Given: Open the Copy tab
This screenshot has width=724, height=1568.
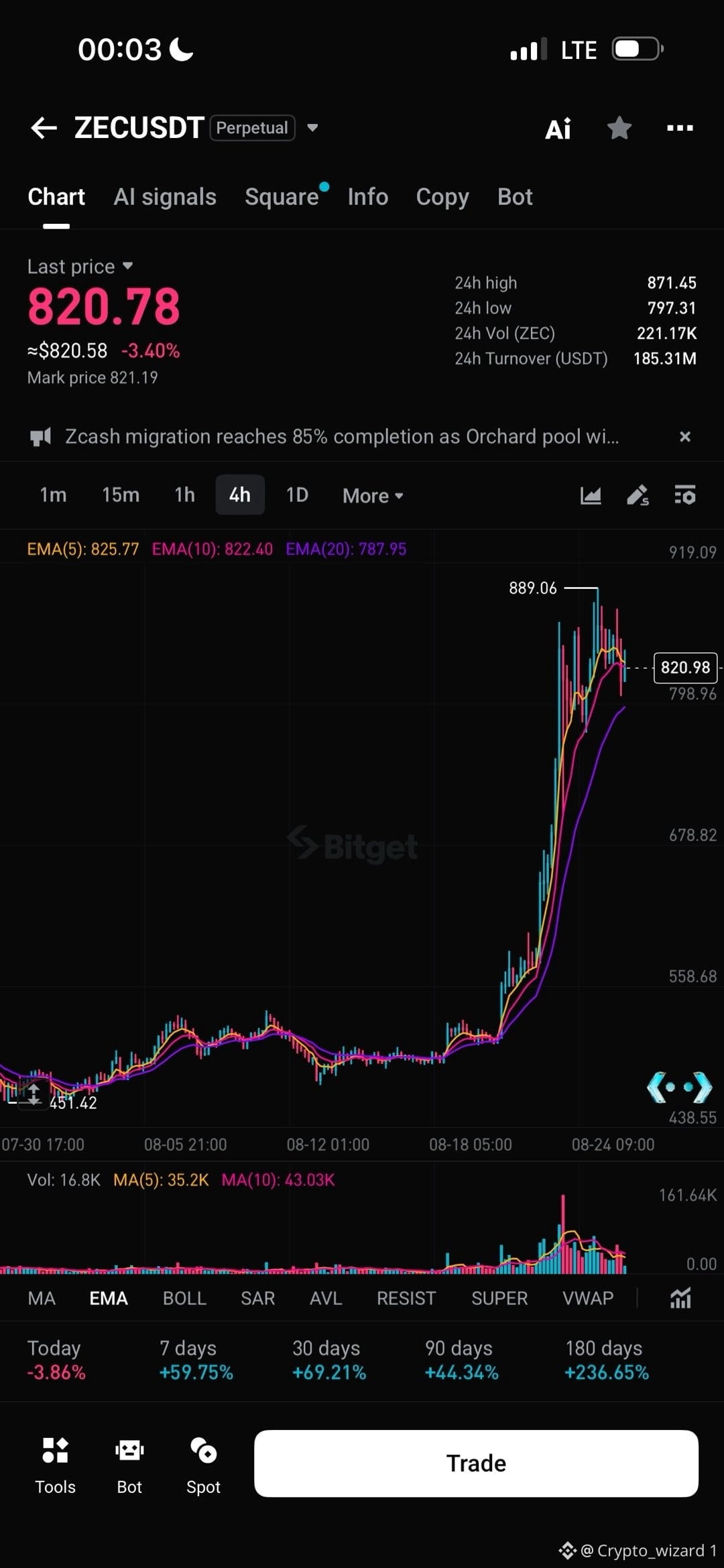Looking at the screenshot, I should click(x=442, y=197).
